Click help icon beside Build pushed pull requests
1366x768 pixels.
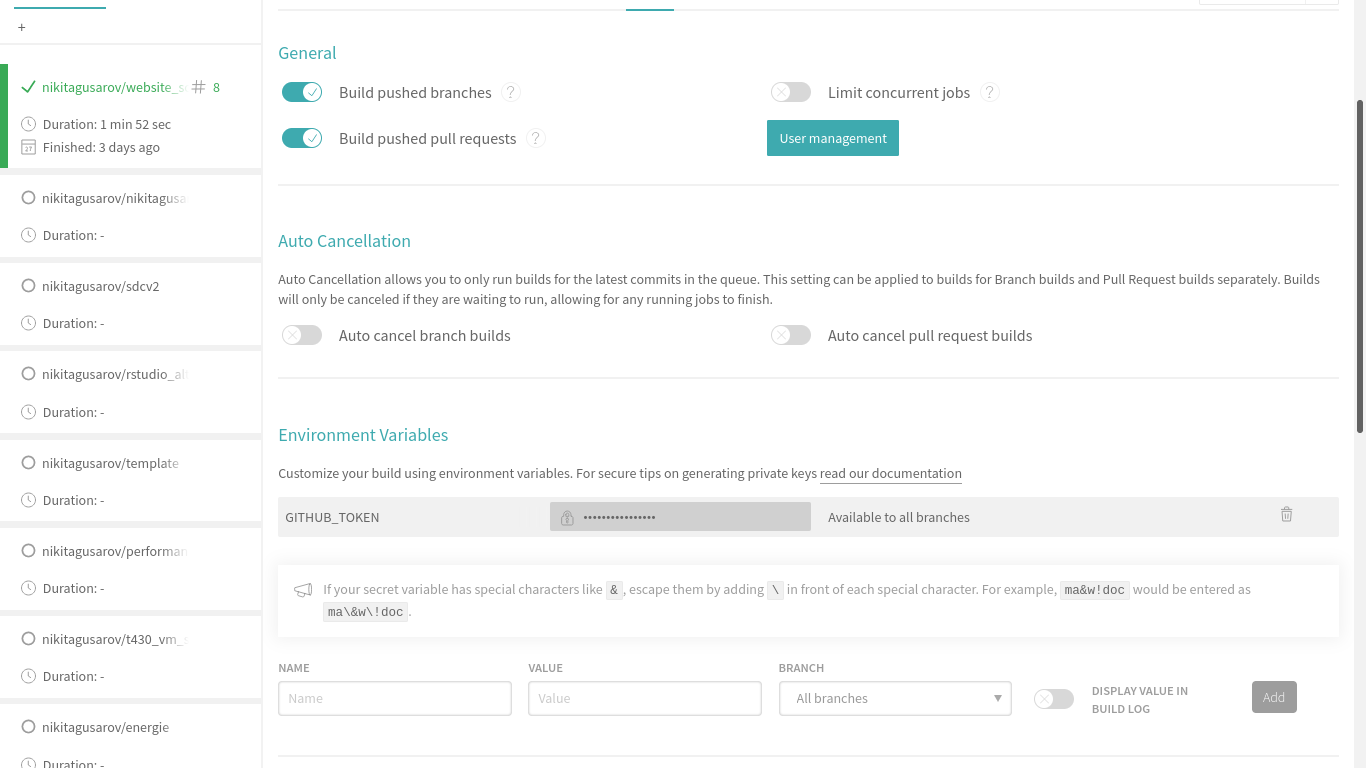536,138
